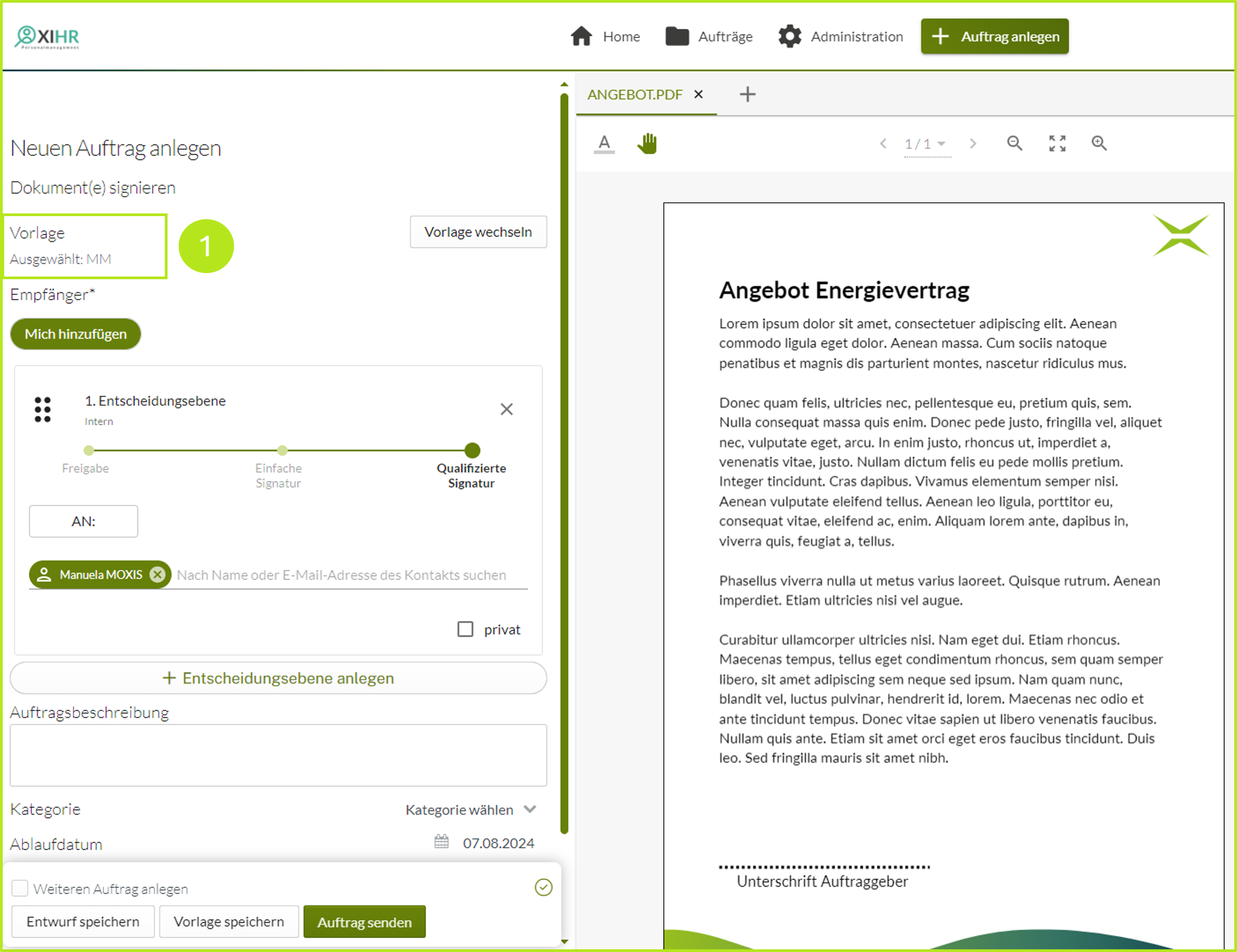Activate the hand pan tool
The height and width of the screenshot is (952, 1237).
click(647, 143)
